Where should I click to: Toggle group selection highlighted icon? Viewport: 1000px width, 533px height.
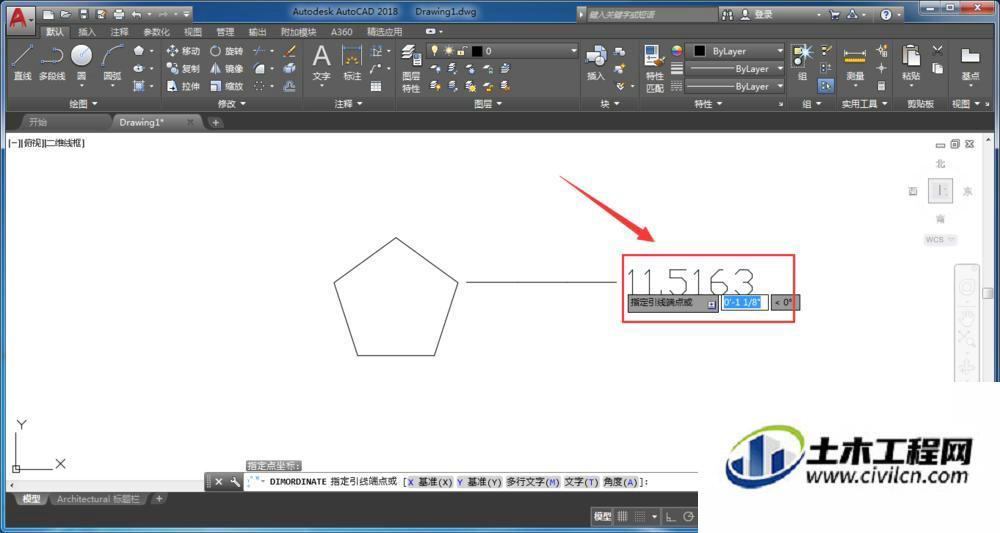pos(826,85)
